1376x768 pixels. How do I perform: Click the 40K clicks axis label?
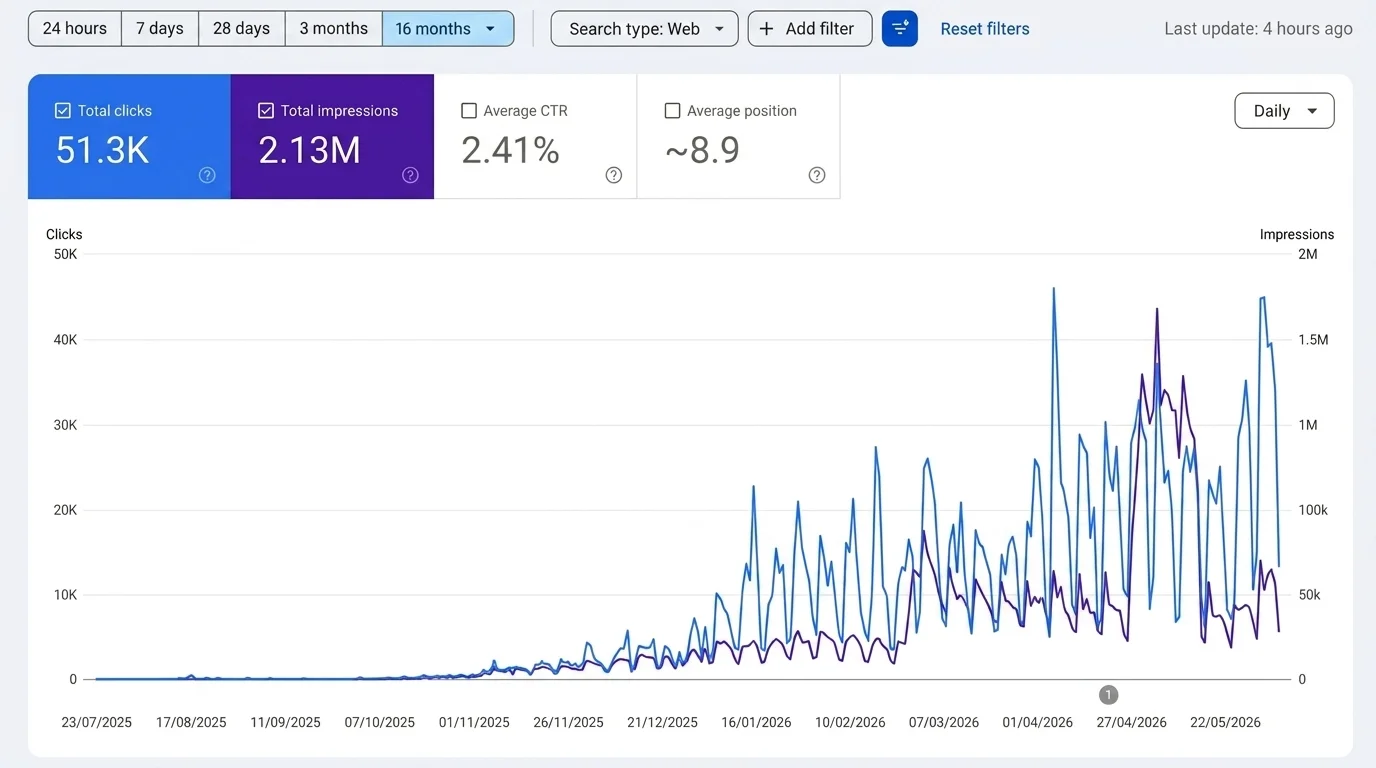pyautogui.click(x=65, y=340)
